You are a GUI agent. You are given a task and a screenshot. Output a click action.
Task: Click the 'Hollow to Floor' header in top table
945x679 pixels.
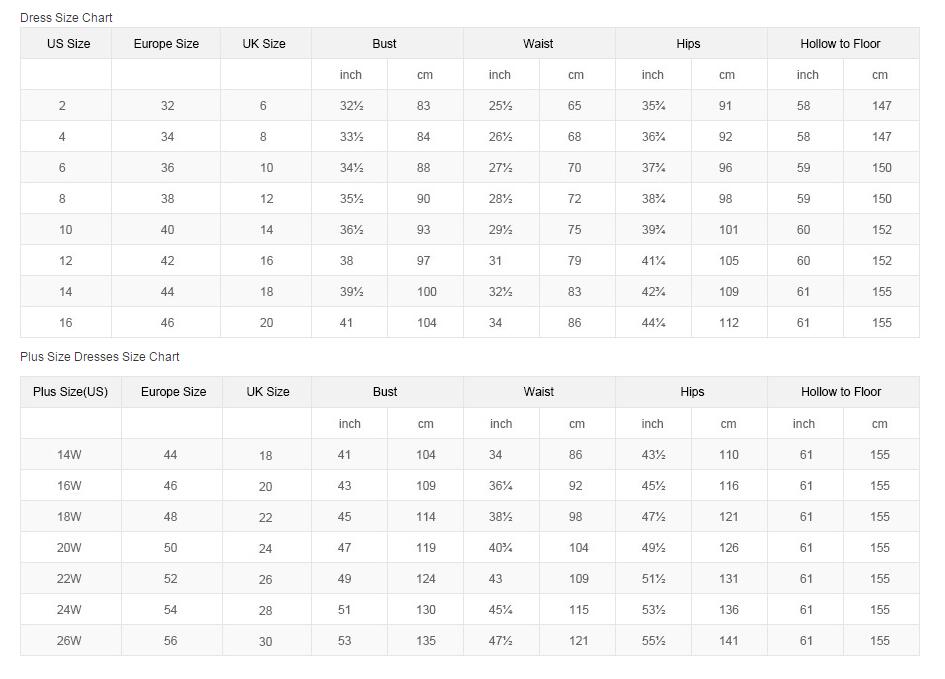tap(840, 44)
